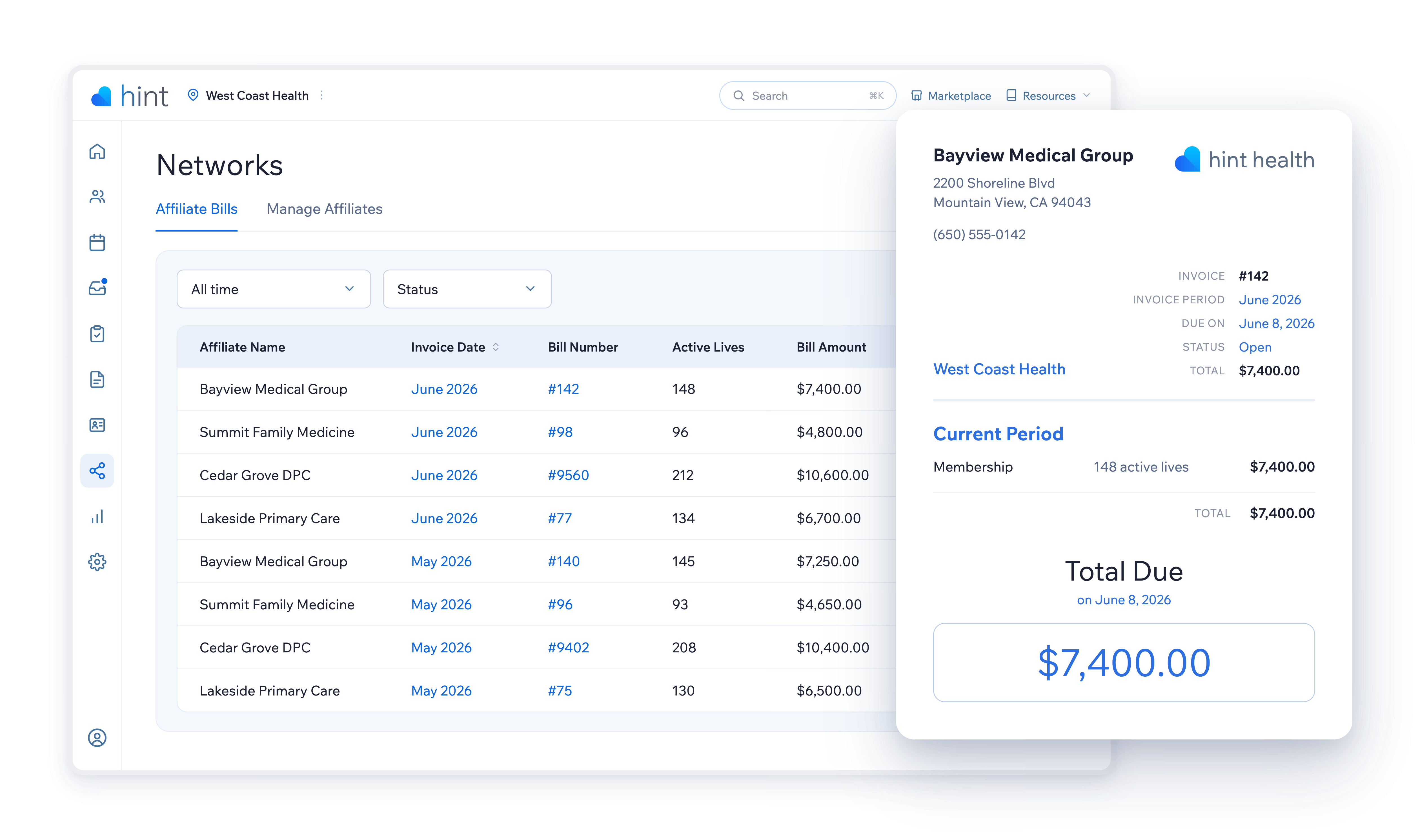1420x840 pixels.
Task: Click the on June 8, 2026 due text
Action: coord(1123,599)
